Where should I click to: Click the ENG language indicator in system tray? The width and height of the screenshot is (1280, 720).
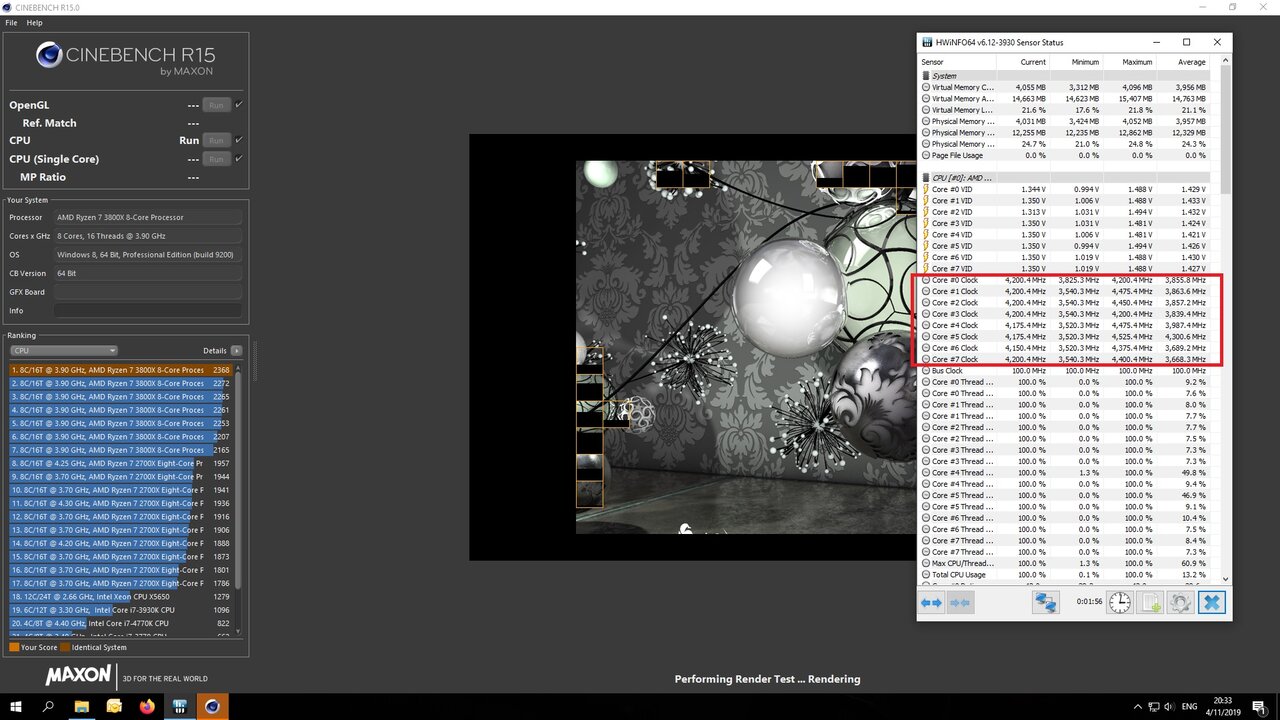pyautogui.click(x=1190, y=706)
